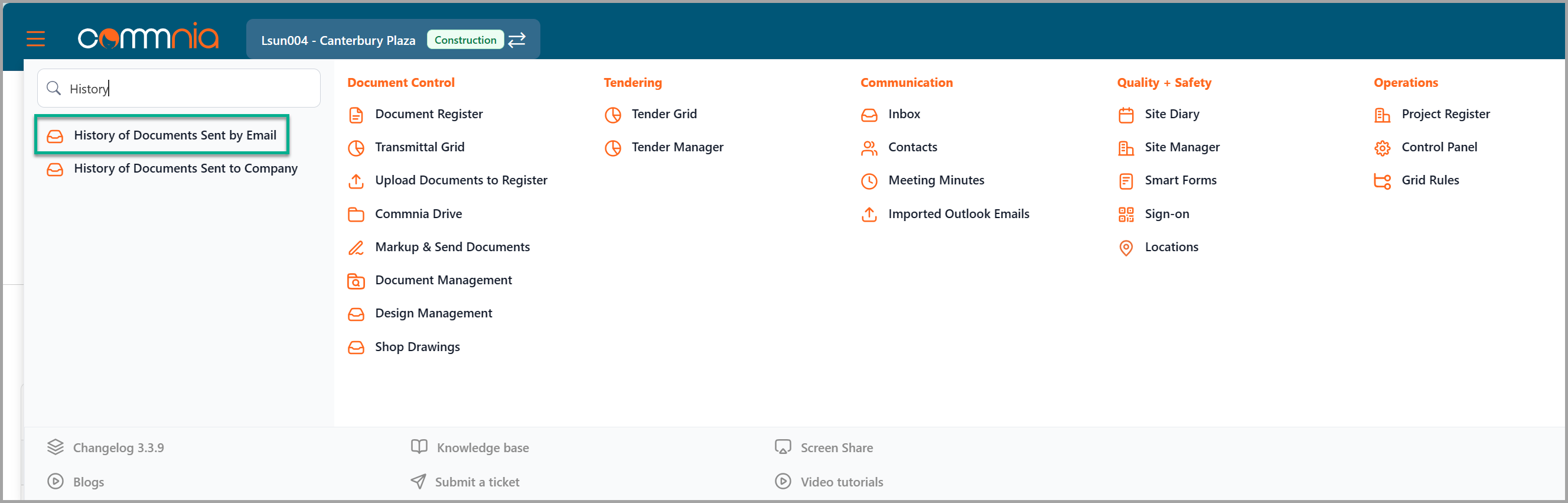Open Contacts
The width and height of the screenshot is (1568, 503).
912,147
